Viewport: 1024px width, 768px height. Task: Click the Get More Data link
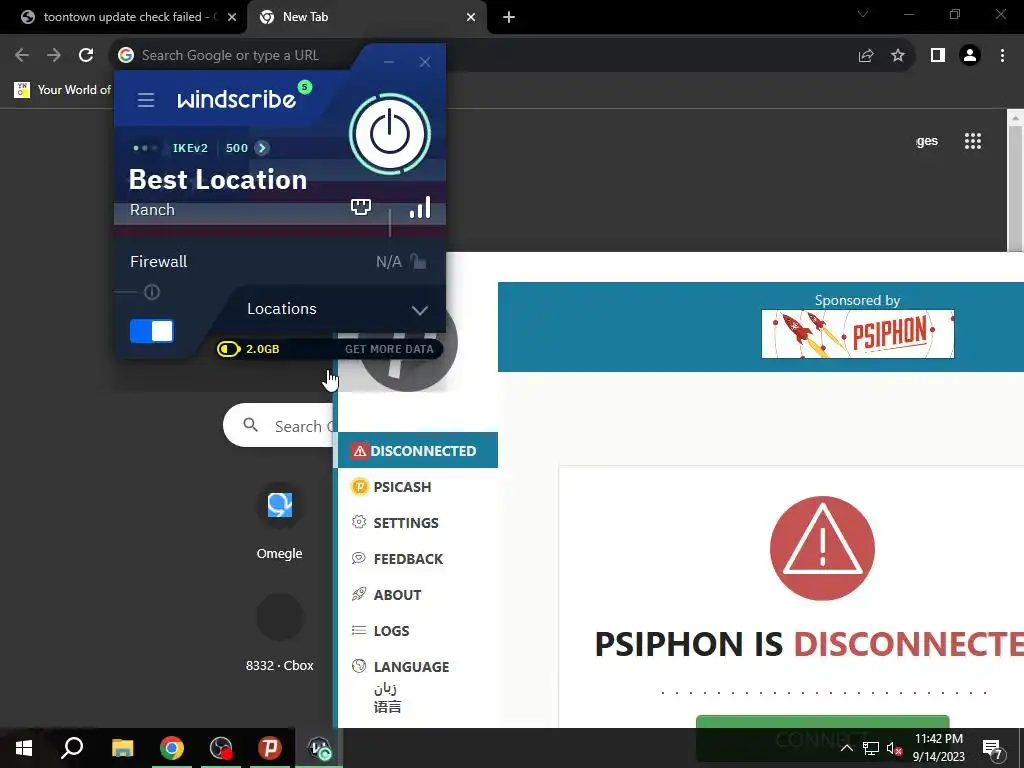click(389, 349)
